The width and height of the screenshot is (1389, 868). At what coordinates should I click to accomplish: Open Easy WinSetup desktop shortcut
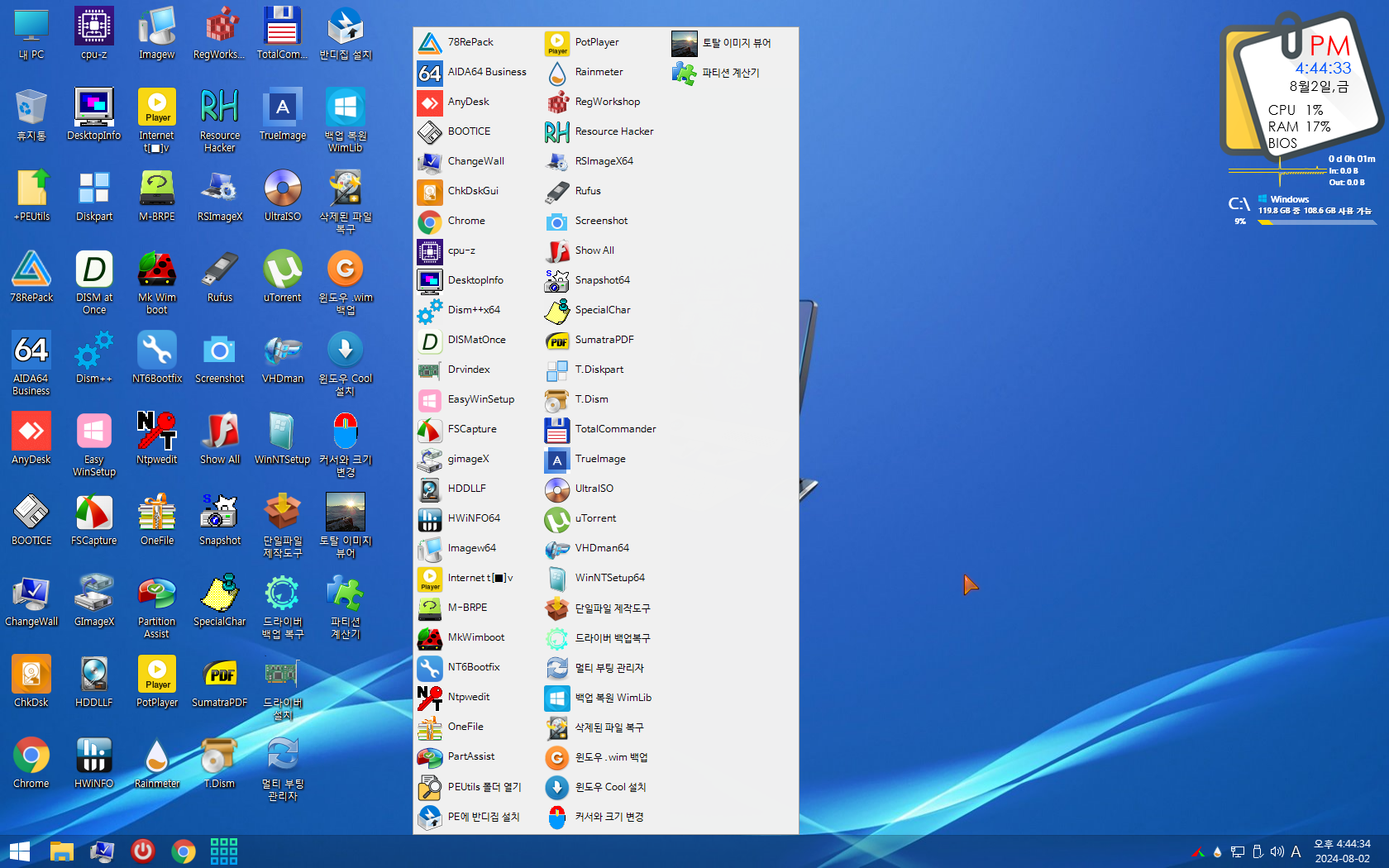[94, 444]
